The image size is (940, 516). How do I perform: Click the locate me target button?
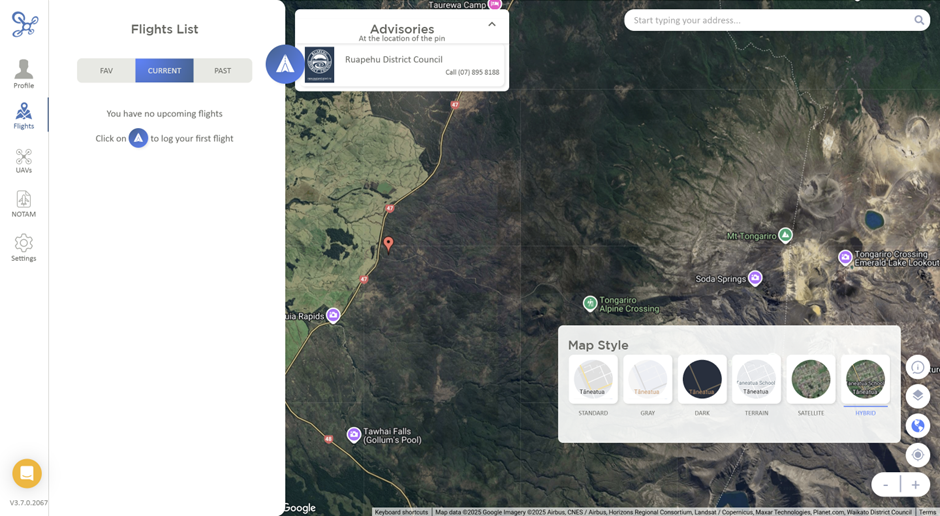pos(917,455)
